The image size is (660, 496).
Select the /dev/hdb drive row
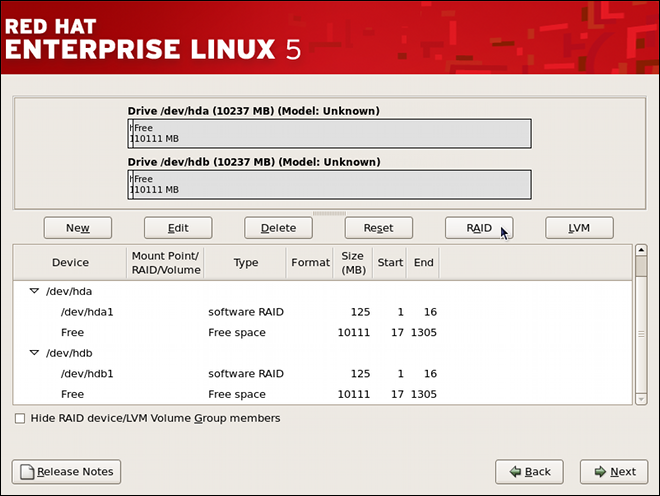point(322,353)
